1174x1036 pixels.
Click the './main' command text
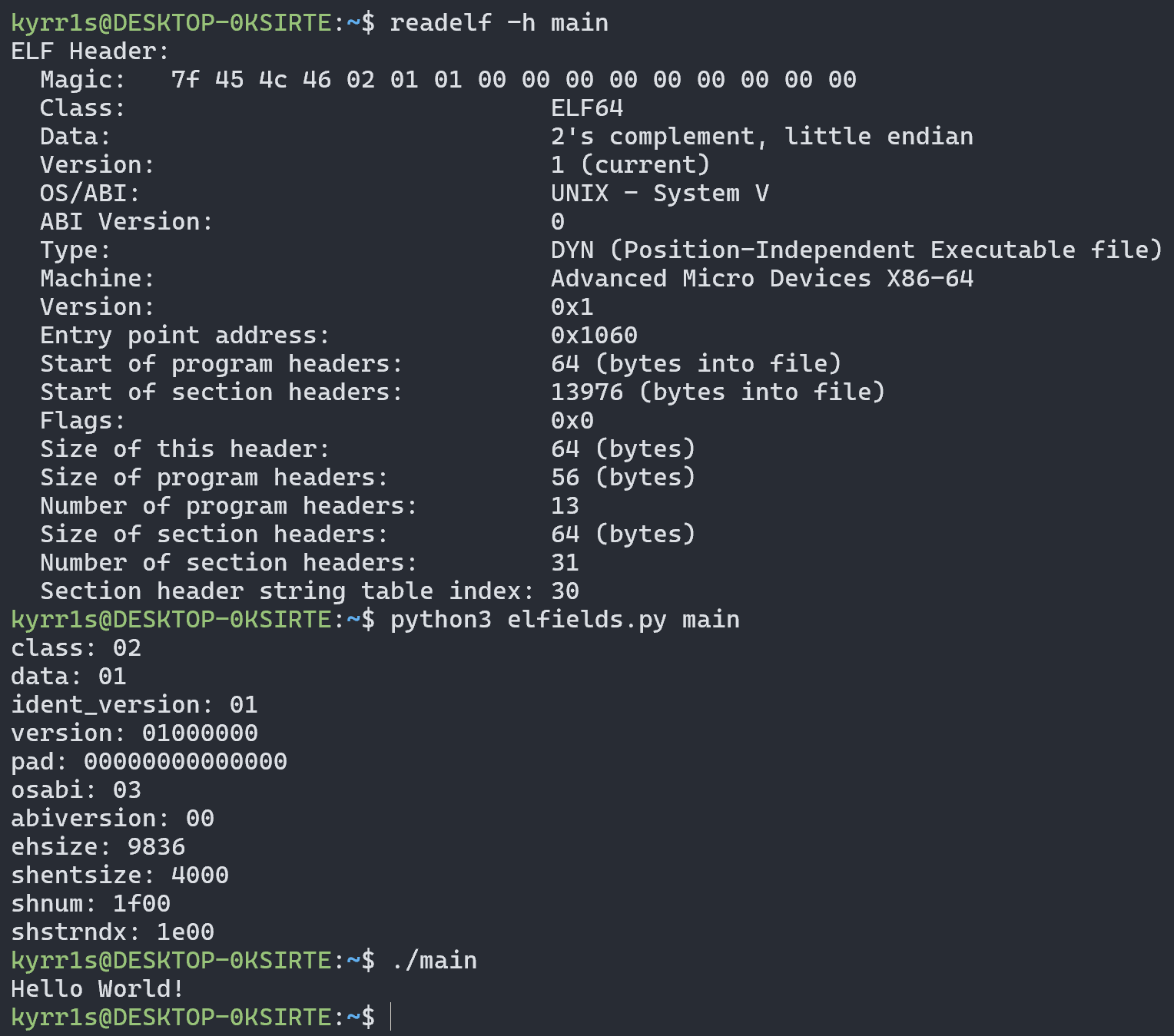coord(434,961)
